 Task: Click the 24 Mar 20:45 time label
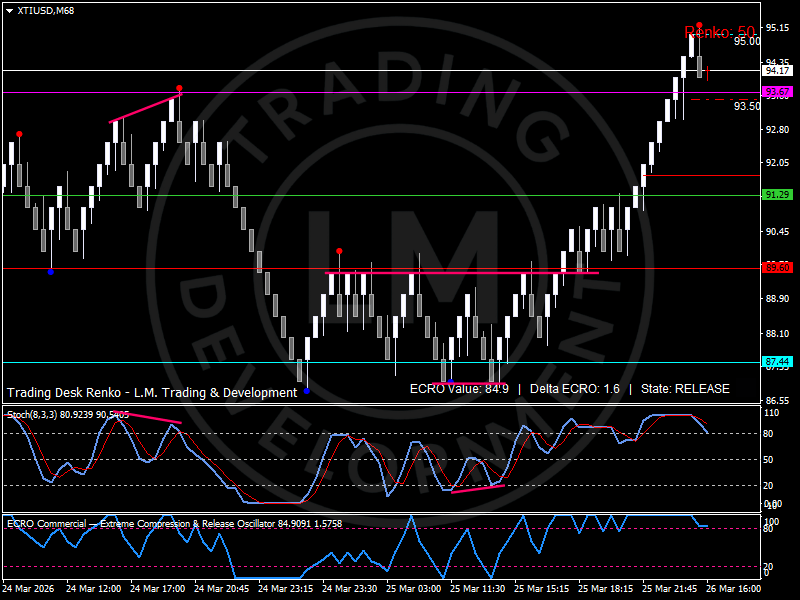point(221,588)
